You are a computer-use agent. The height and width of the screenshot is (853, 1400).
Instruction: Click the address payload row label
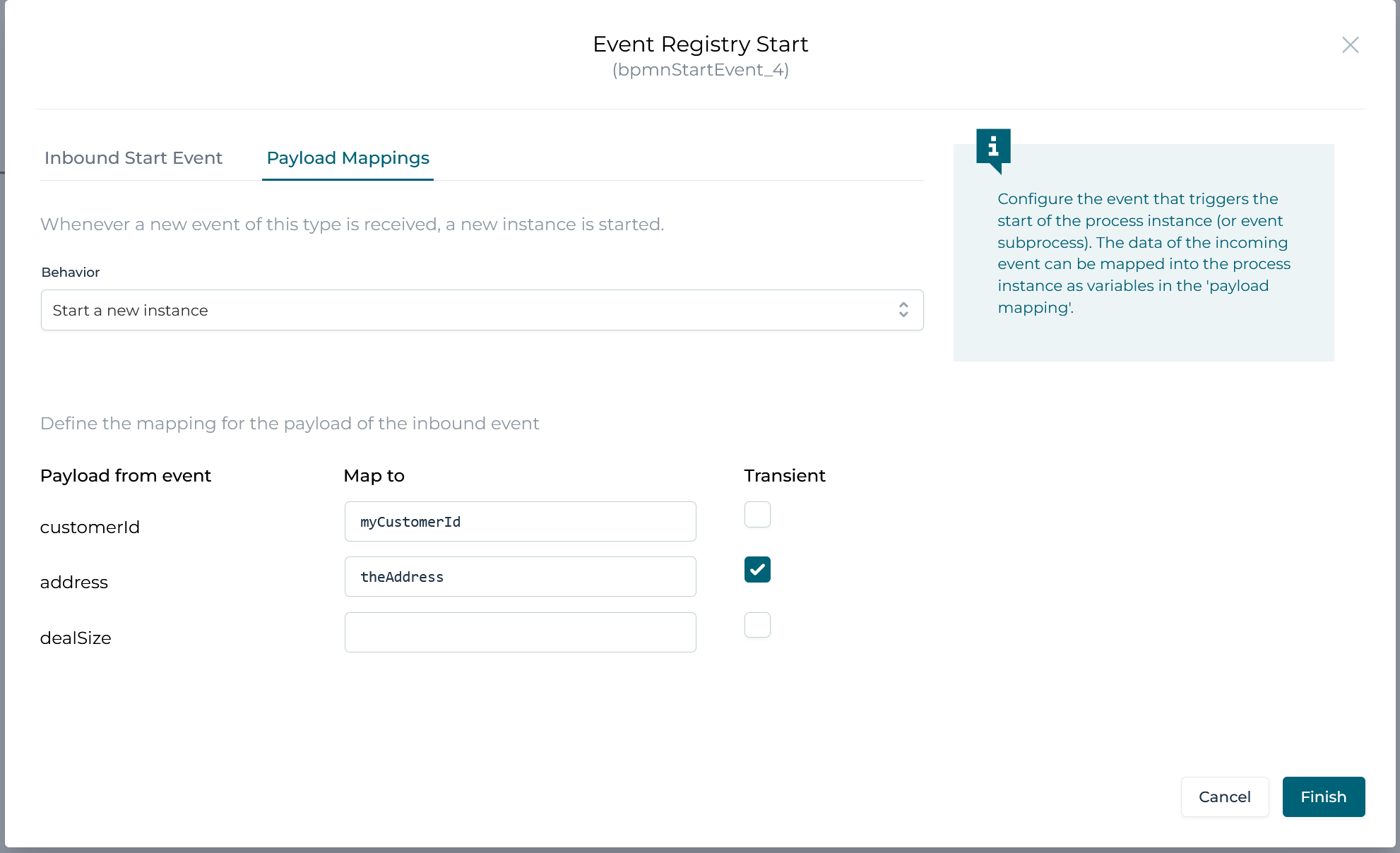coord(73,582)
